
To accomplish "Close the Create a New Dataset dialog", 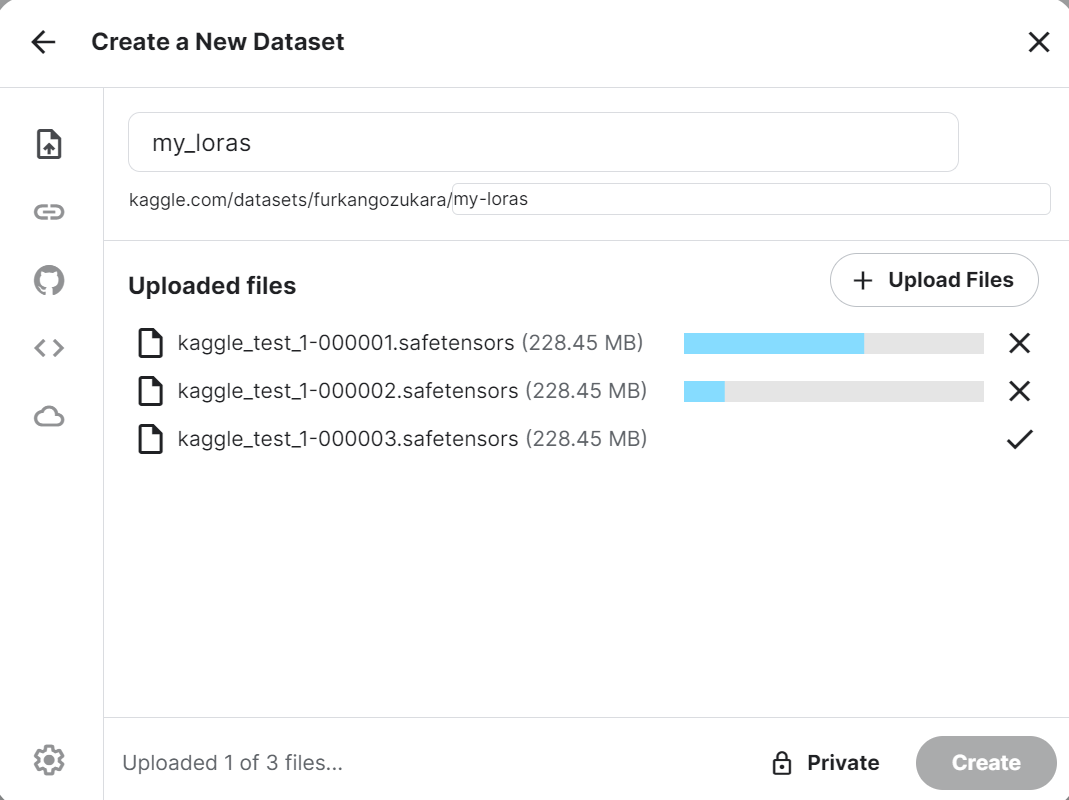I will tap(1039, 42).
